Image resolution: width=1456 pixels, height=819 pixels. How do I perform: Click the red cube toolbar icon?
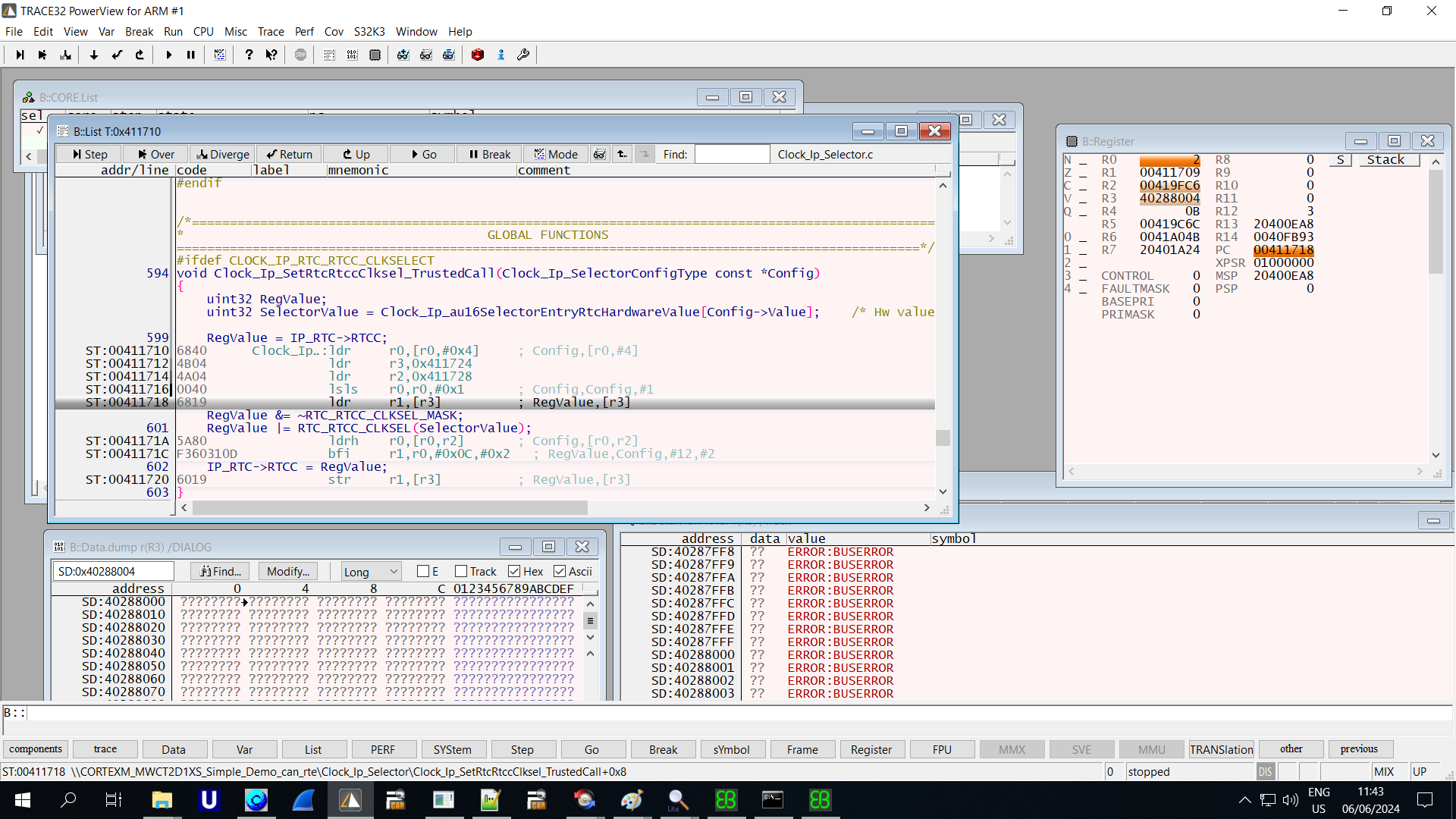(x=477, y=55)
